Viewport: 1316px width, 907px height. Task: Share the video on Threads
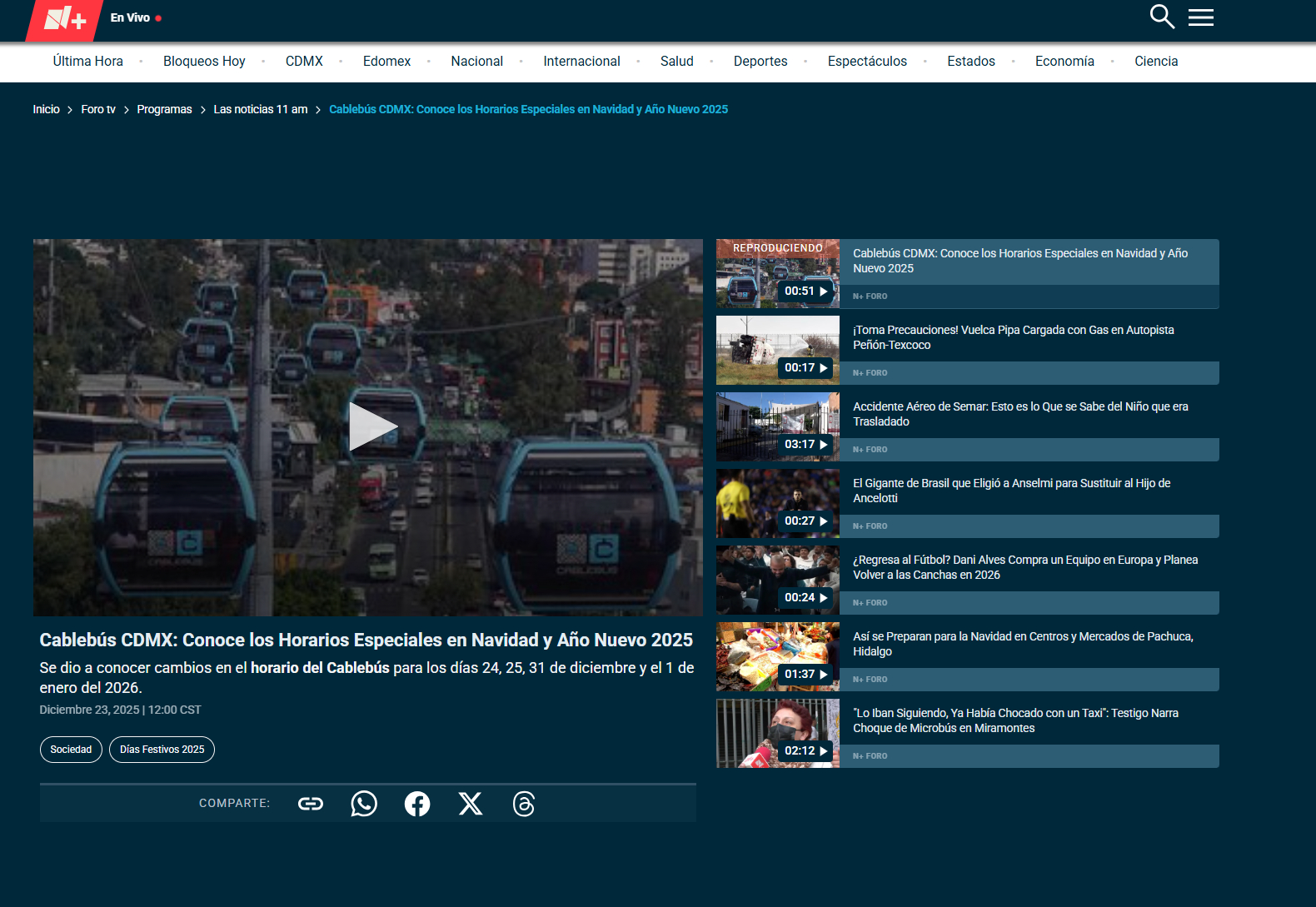click(x=524, y=804)
